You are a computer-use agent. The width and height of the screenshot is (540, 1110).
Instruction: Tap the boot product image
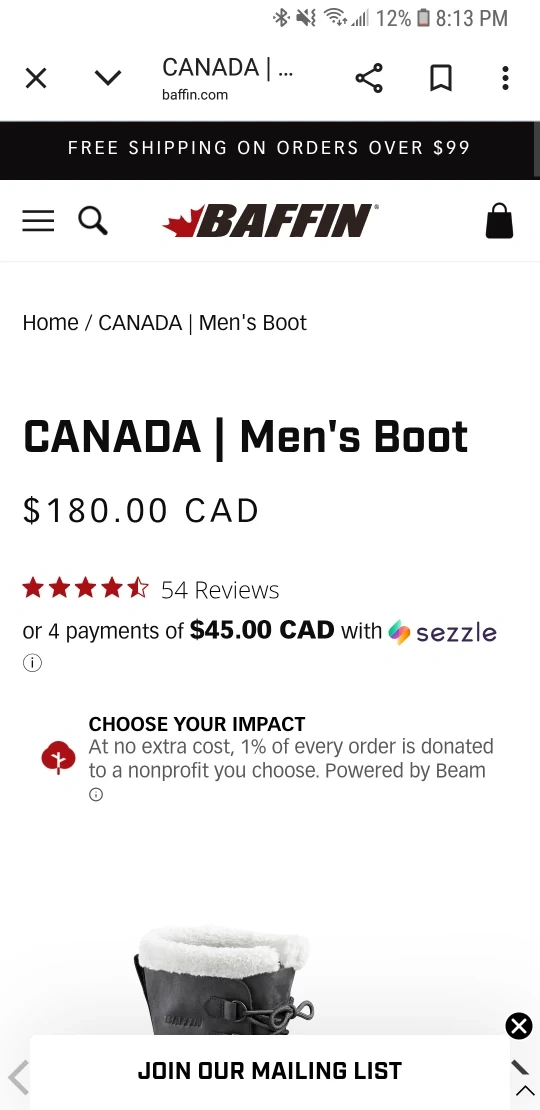pos(225,980)
